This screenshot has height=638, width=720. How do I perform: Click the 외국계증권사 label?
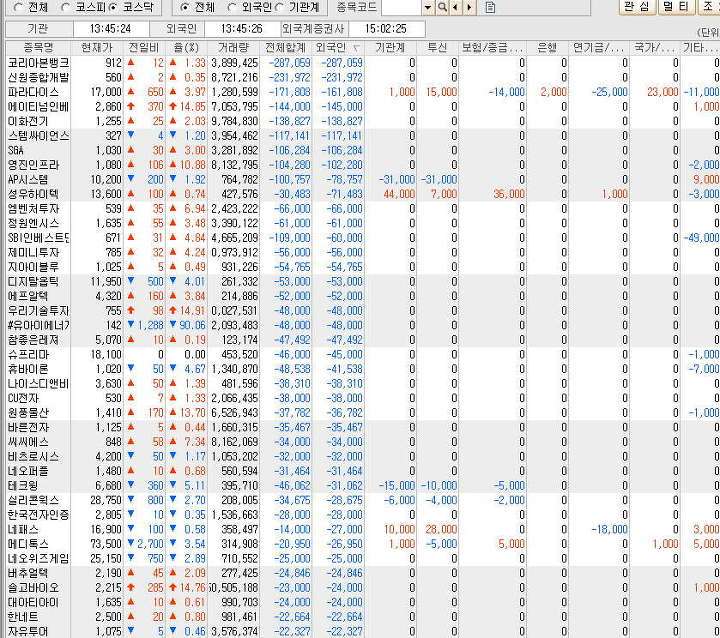(x=313, y=29)
